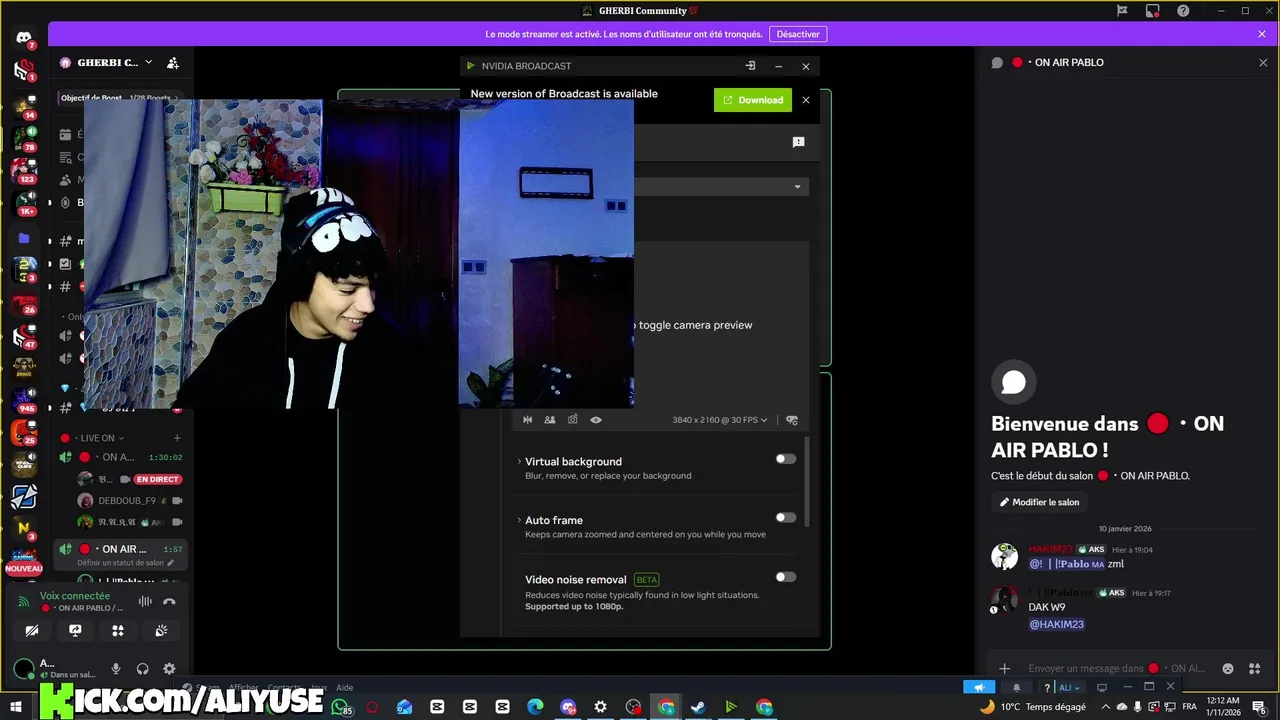Click the Broadcast effects list scrollbar

tap(806, 482)
